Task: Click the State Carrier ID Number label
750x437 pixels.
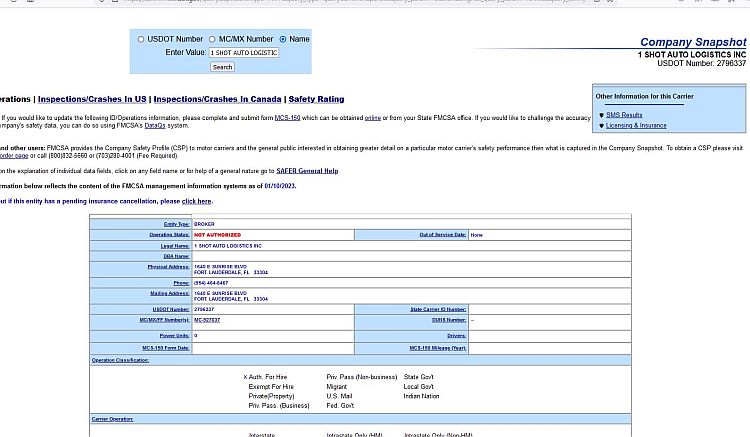Action: coord(438,309)
